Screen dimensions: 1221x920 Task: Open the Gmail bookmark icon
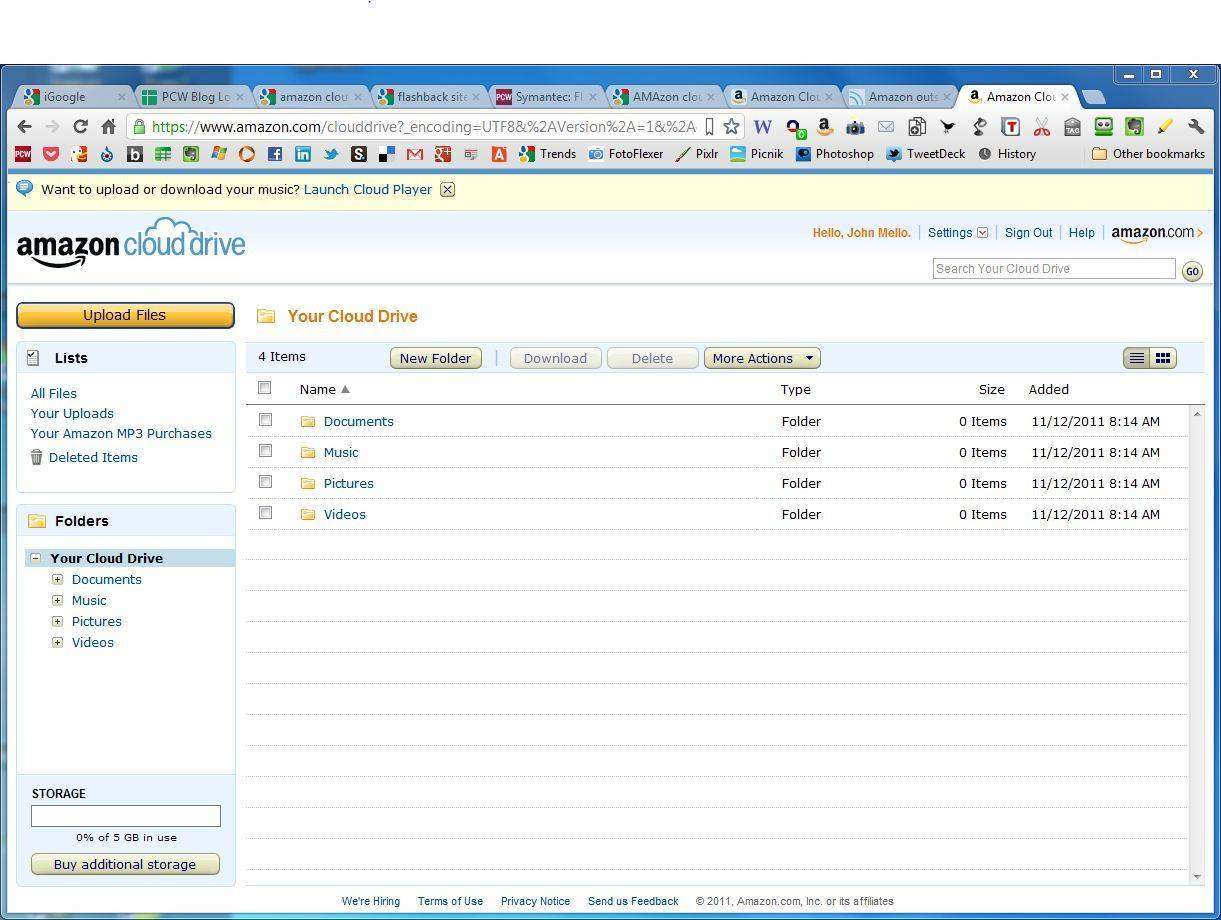click(414, 154)
